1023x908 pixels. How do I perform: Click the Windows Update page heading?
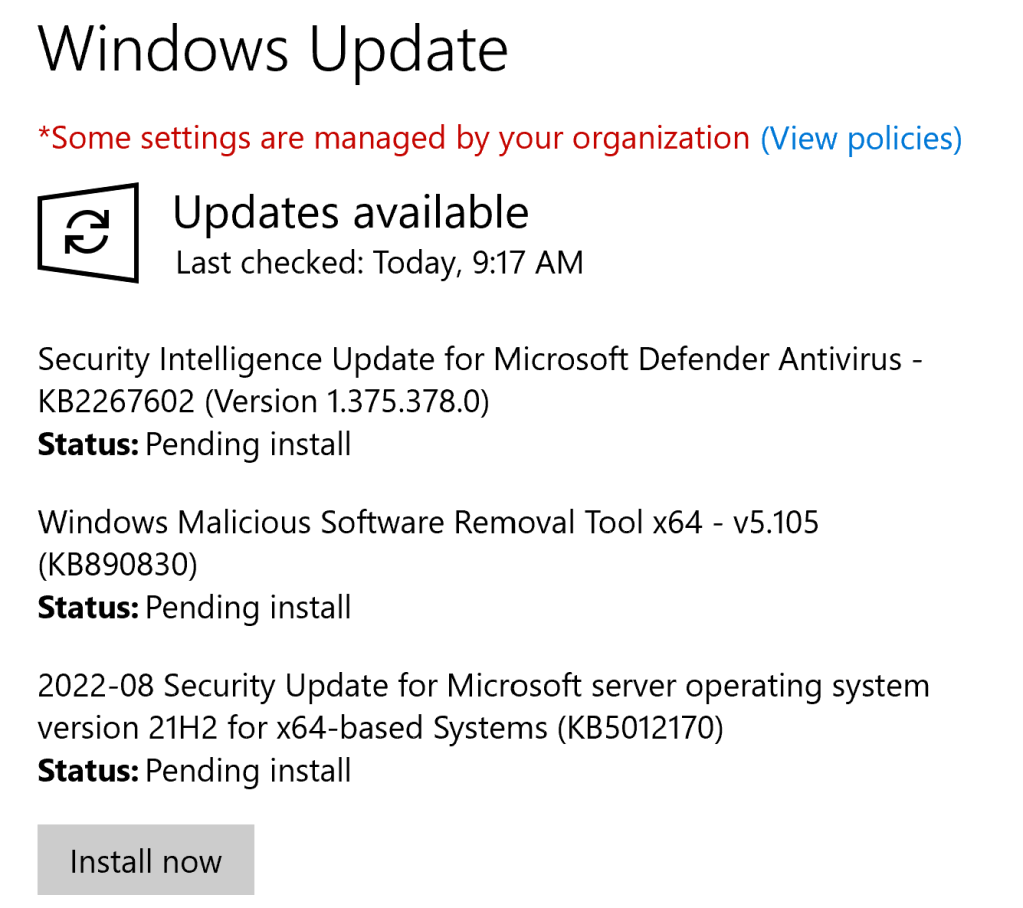272,50
